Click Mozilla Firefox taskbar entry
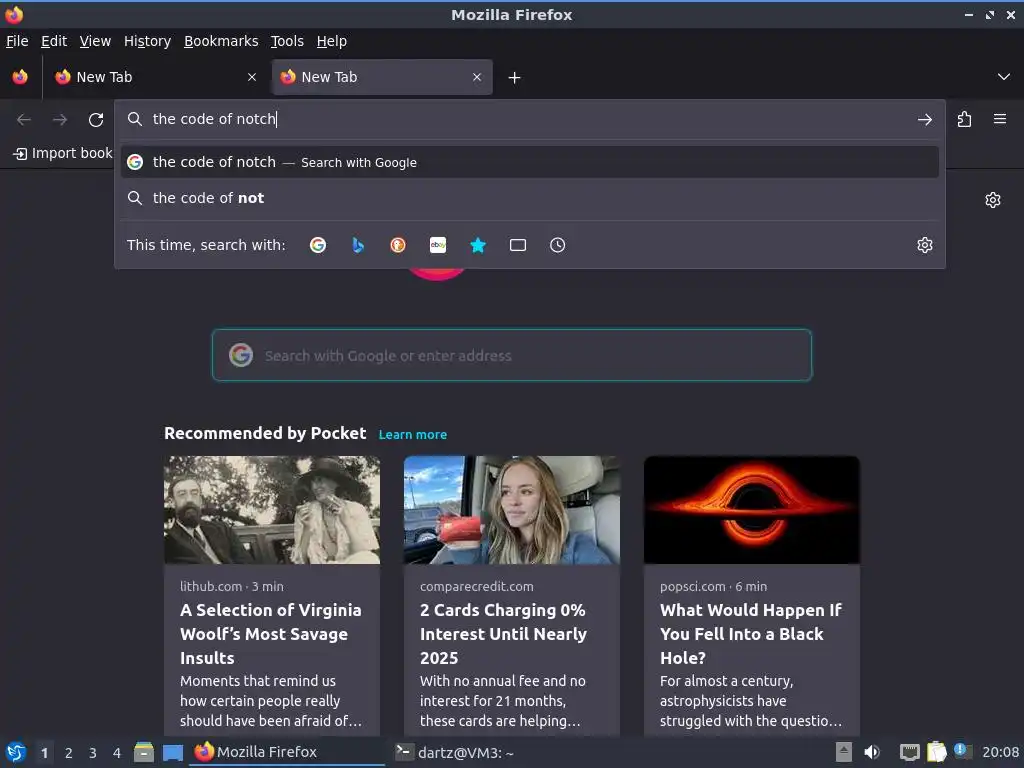 pos(287,752)
